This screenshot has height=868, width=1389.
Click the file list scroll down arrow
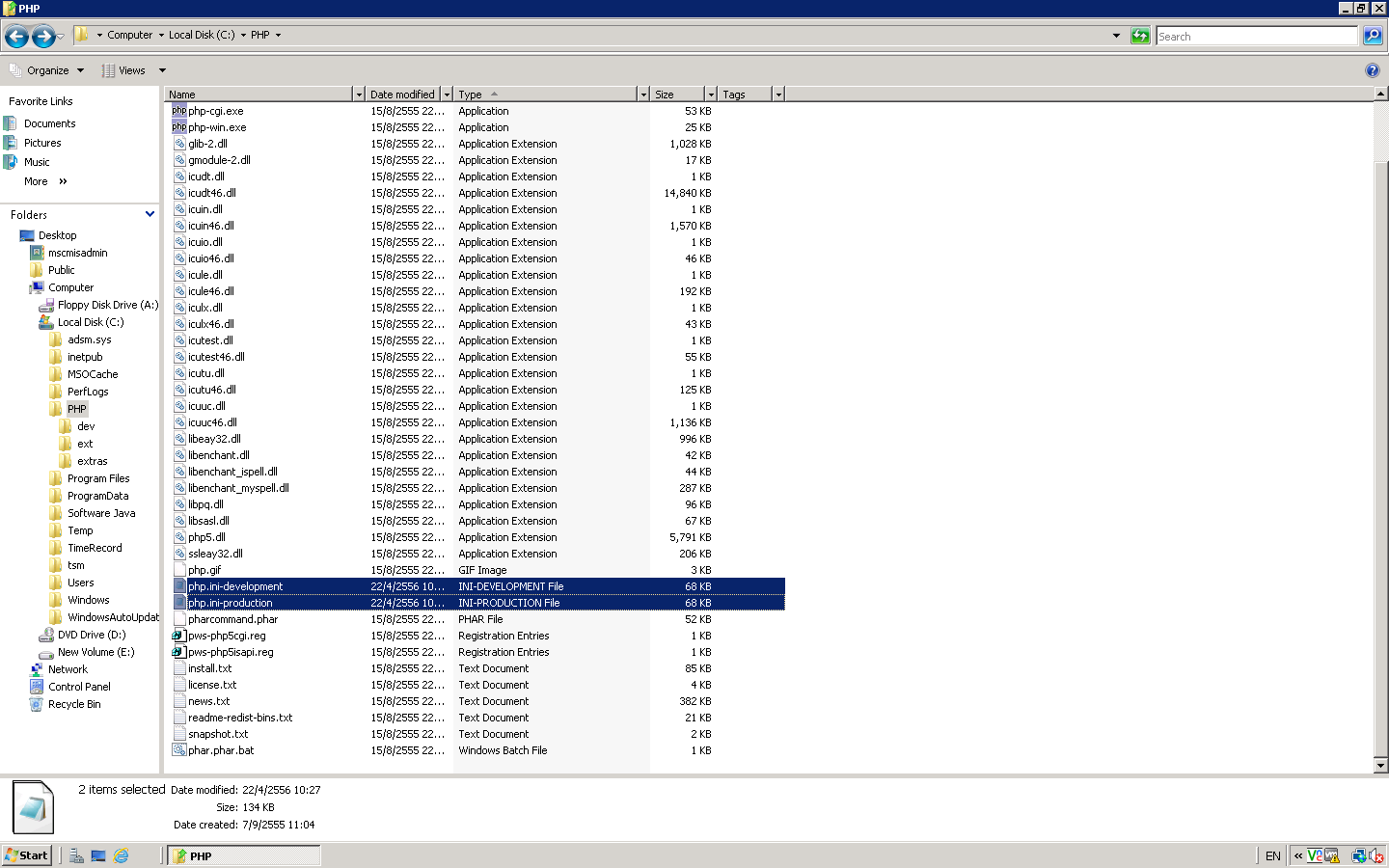click(x=1381, y=766)
